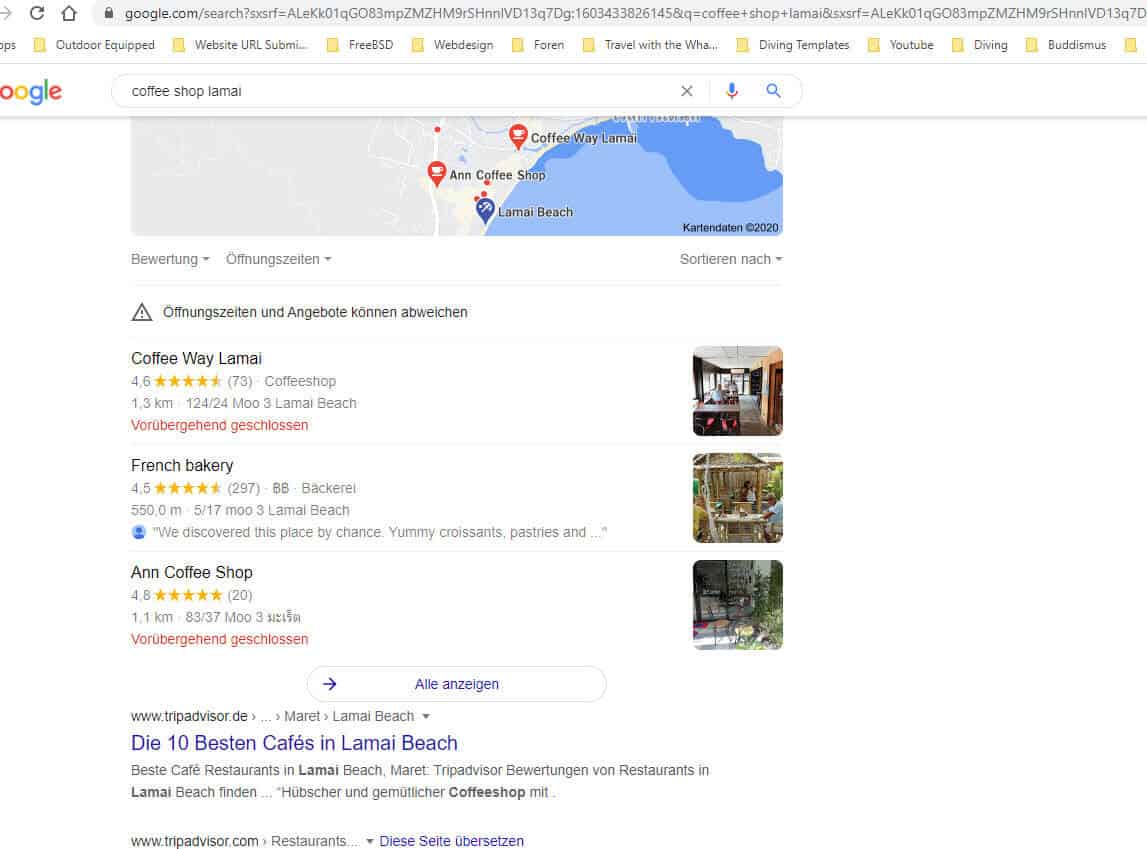Open Webdesign bookmark folder
The height and width of the screenshot is (849, 1147).
click(x=452, y=45)
